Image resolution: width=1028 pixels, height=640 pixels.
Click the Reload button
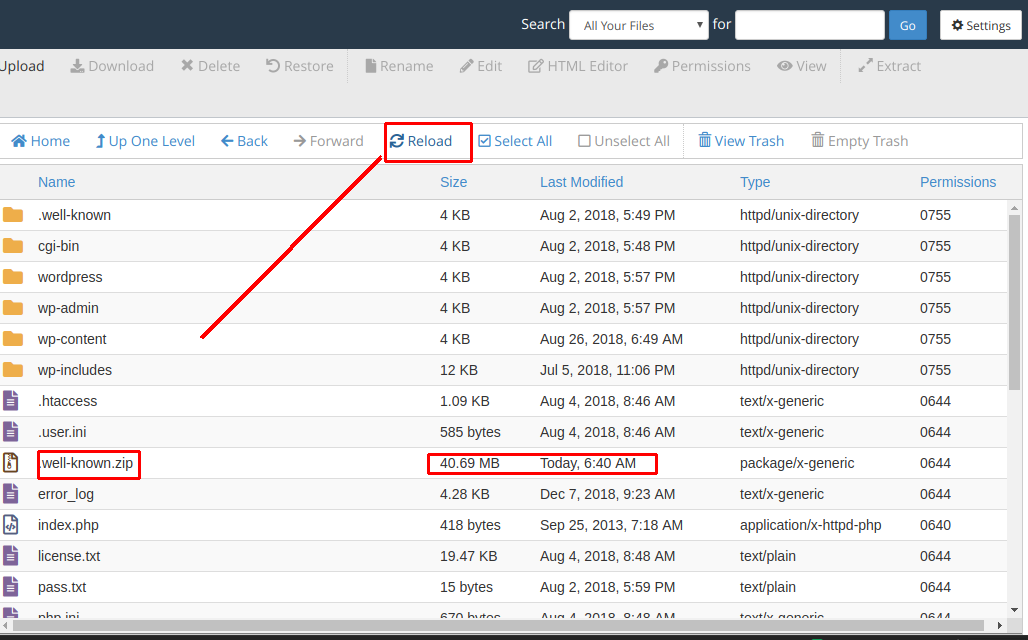click(421, 141)
